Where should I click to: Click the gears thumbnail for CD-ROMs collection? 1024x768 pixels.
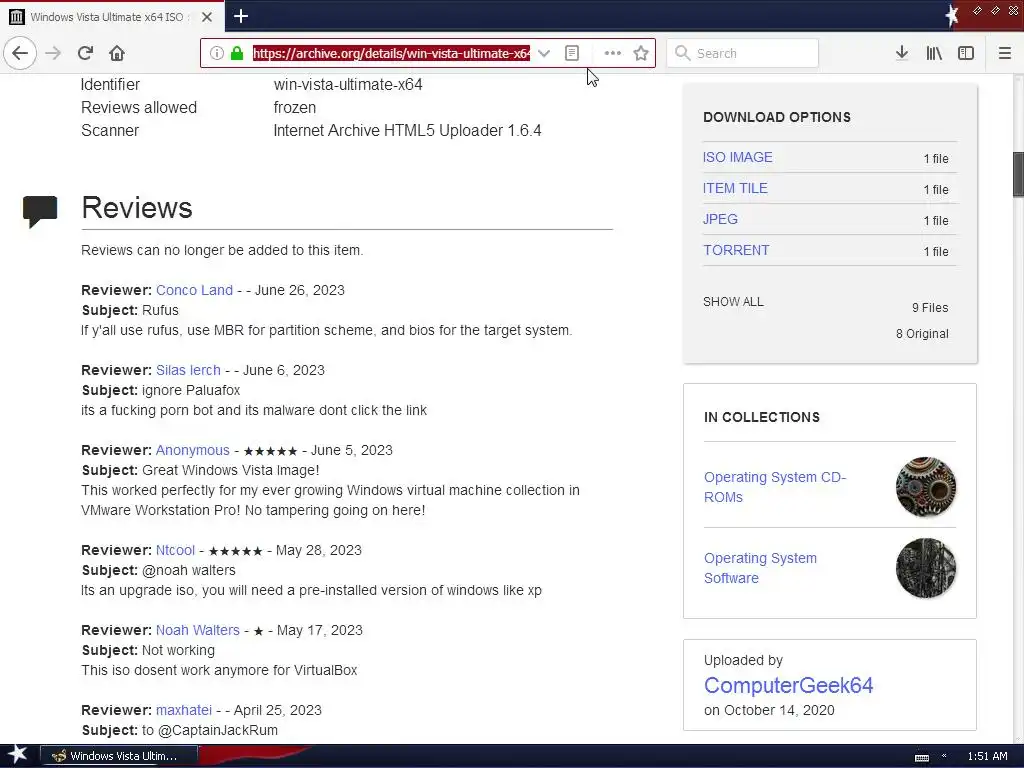pyautogui.click(x=925, y=487)
